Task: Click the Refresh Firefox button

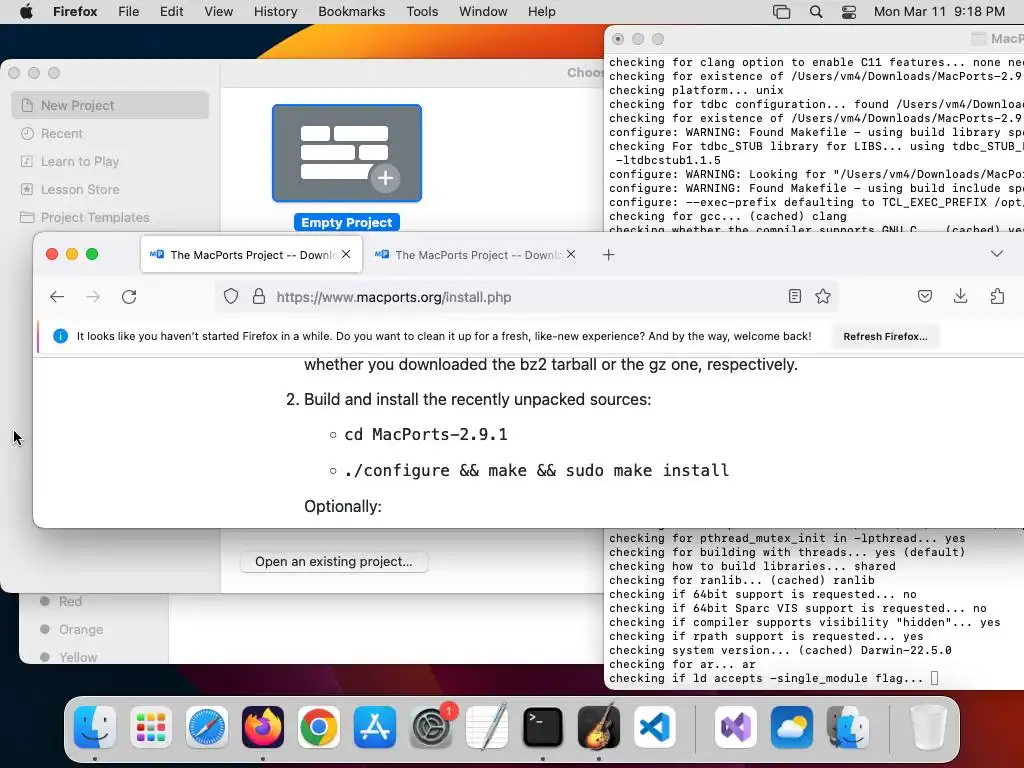Action: tap(885, 336)
